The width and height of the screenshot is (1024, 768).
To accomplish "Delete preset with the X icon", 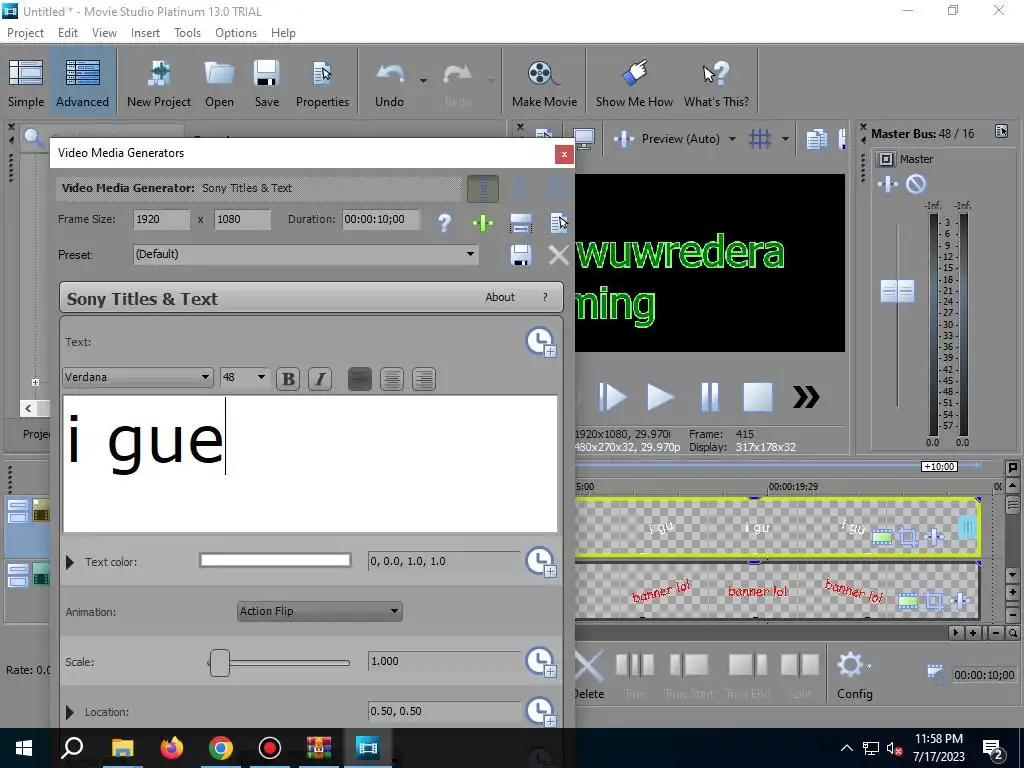I will point(559,255).
